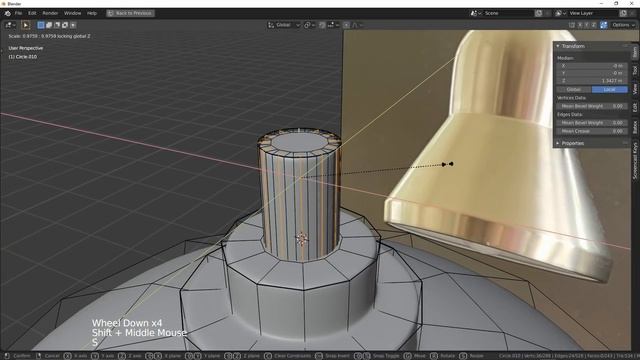This screenshot has height=360, width=640.
Task: Set selection mode to invert
Action: (x=65, y=25)
